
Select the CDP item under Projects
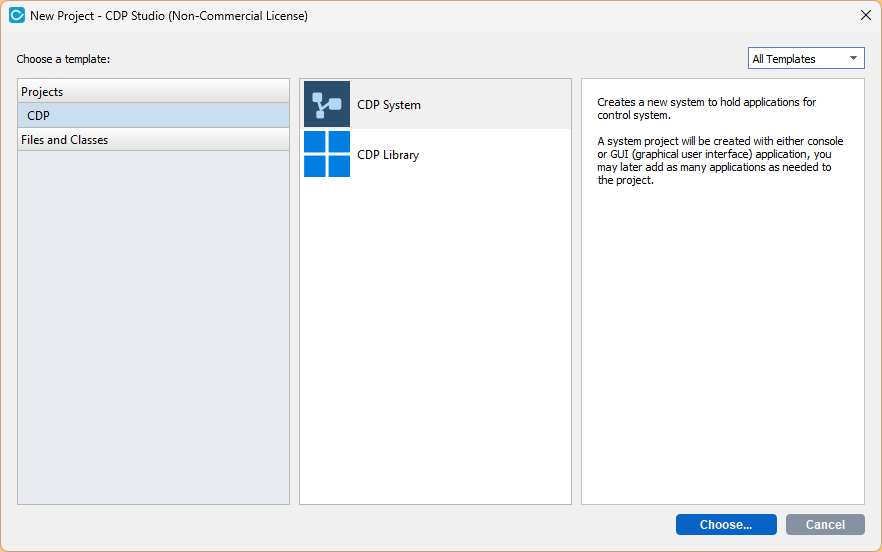pos(154,115)
